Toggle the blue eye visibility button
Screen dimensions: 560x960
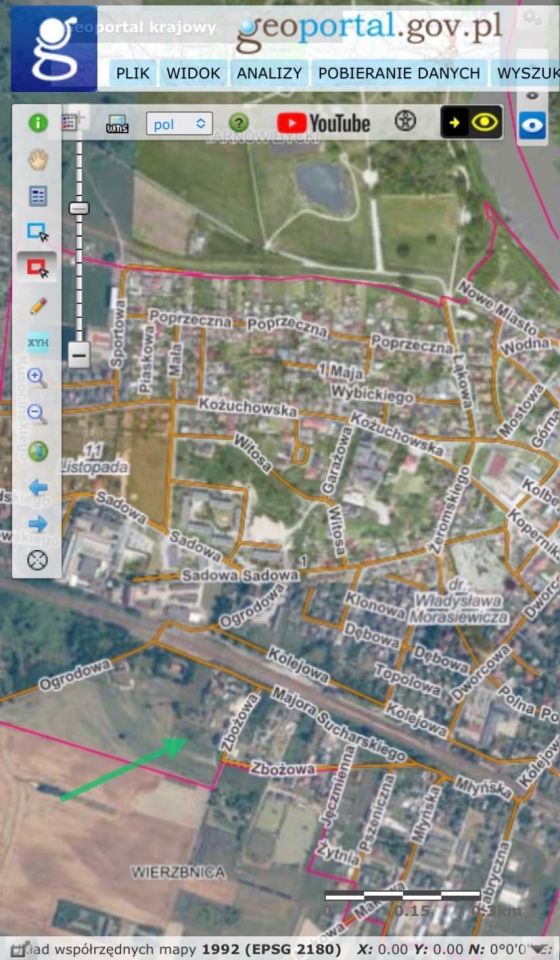(532, 126)
